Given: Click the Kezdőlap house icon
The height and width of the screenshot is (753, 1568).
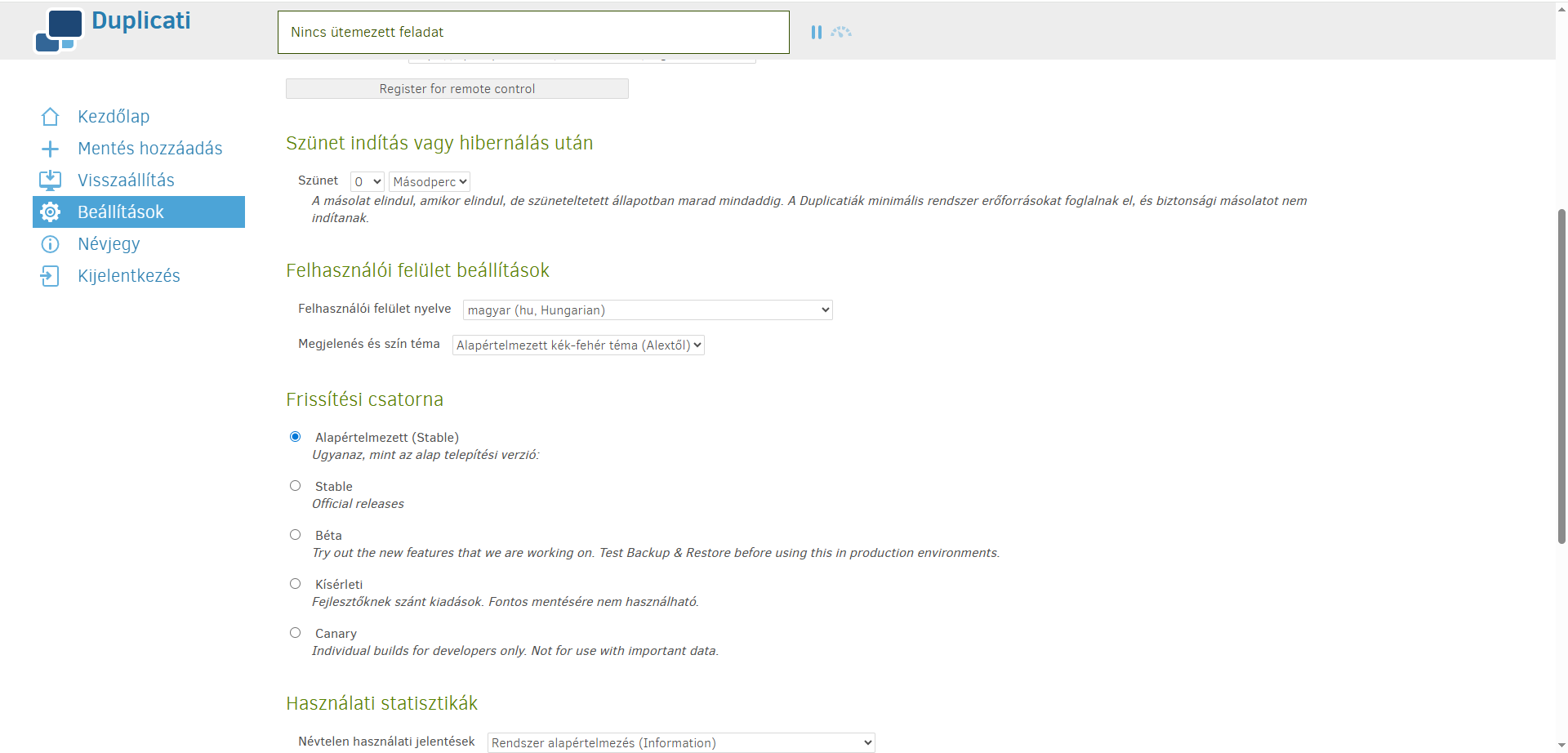Looking at the screenshot, I should [x=50, y=117].
